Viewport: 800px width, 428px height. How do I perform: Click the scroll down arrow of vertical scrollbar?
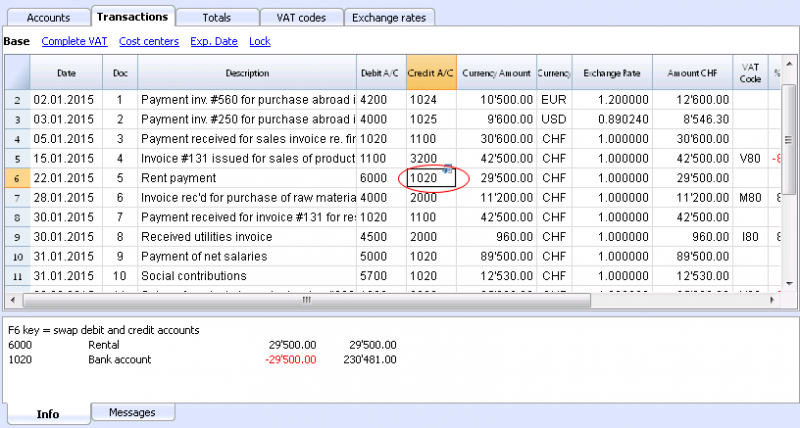tap(789, 284)
